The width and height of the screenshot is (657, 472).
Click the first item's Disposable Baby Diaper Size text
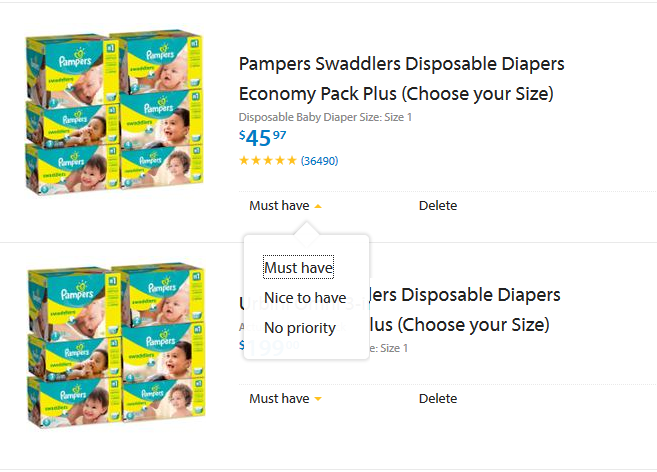(325, 117)
